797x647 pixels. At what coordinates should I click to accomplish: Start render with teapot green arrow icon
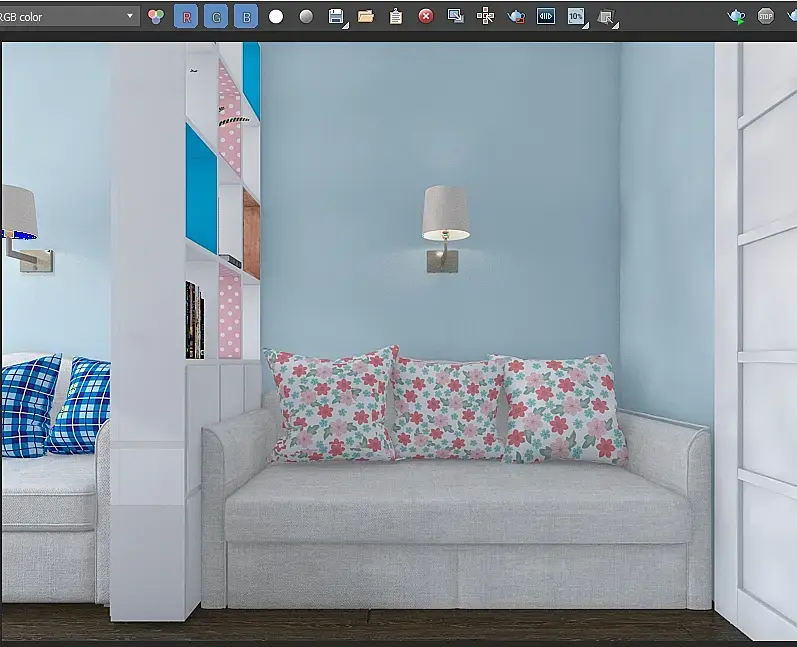tap(735, 17)
